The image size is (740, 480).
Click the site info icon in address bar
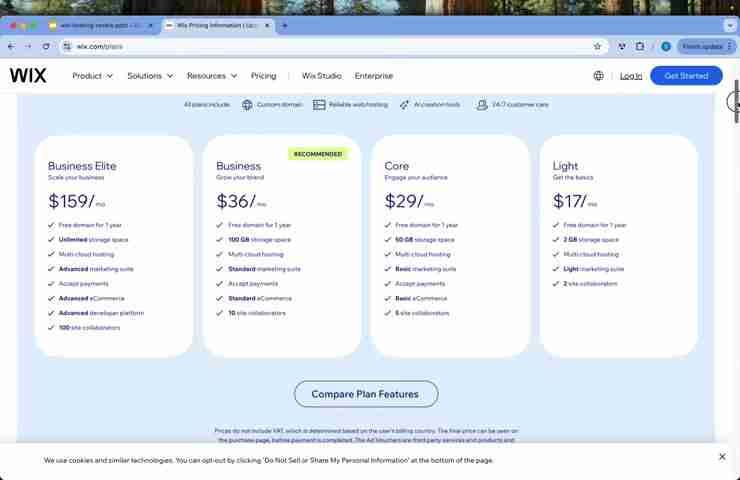[x=67, y=46]
